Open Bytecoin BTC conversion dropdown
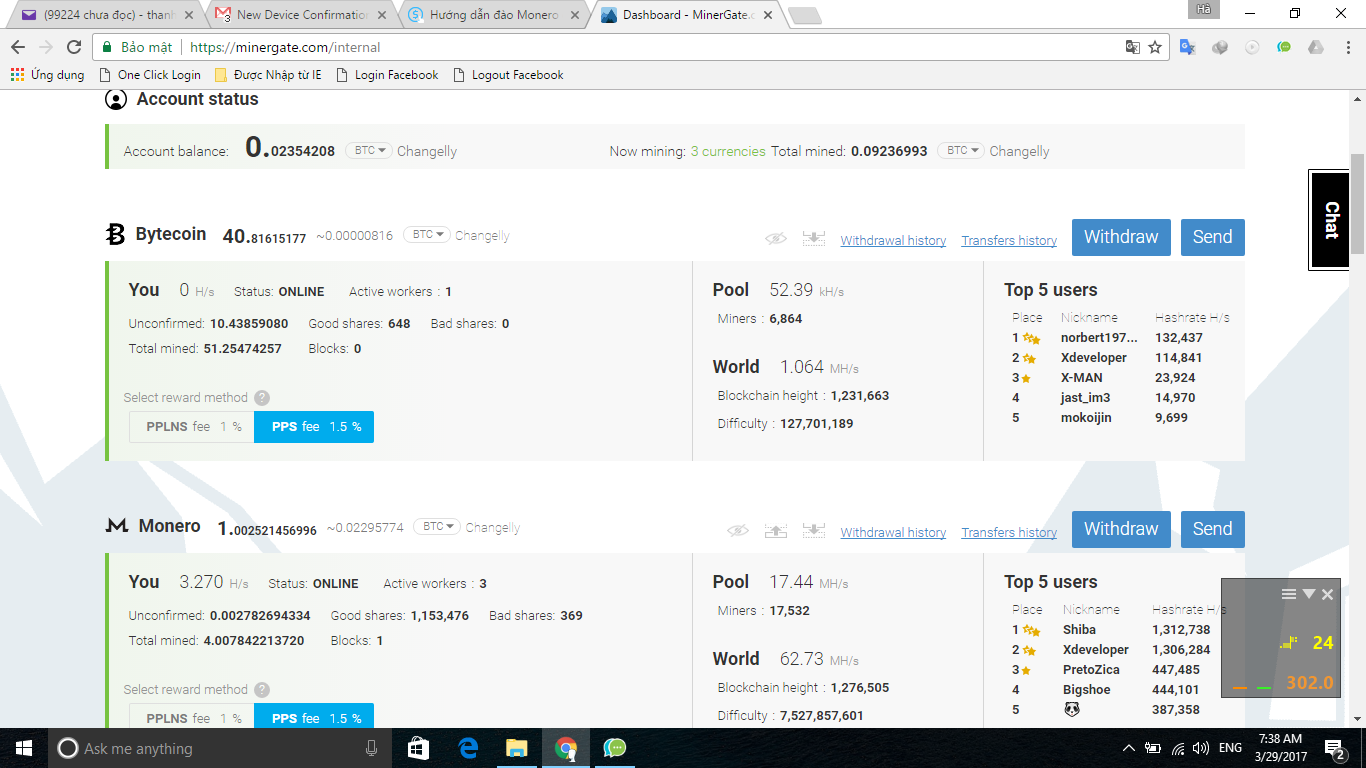The height and width of the screenshot is (768, 1366). tap(427, 235)
